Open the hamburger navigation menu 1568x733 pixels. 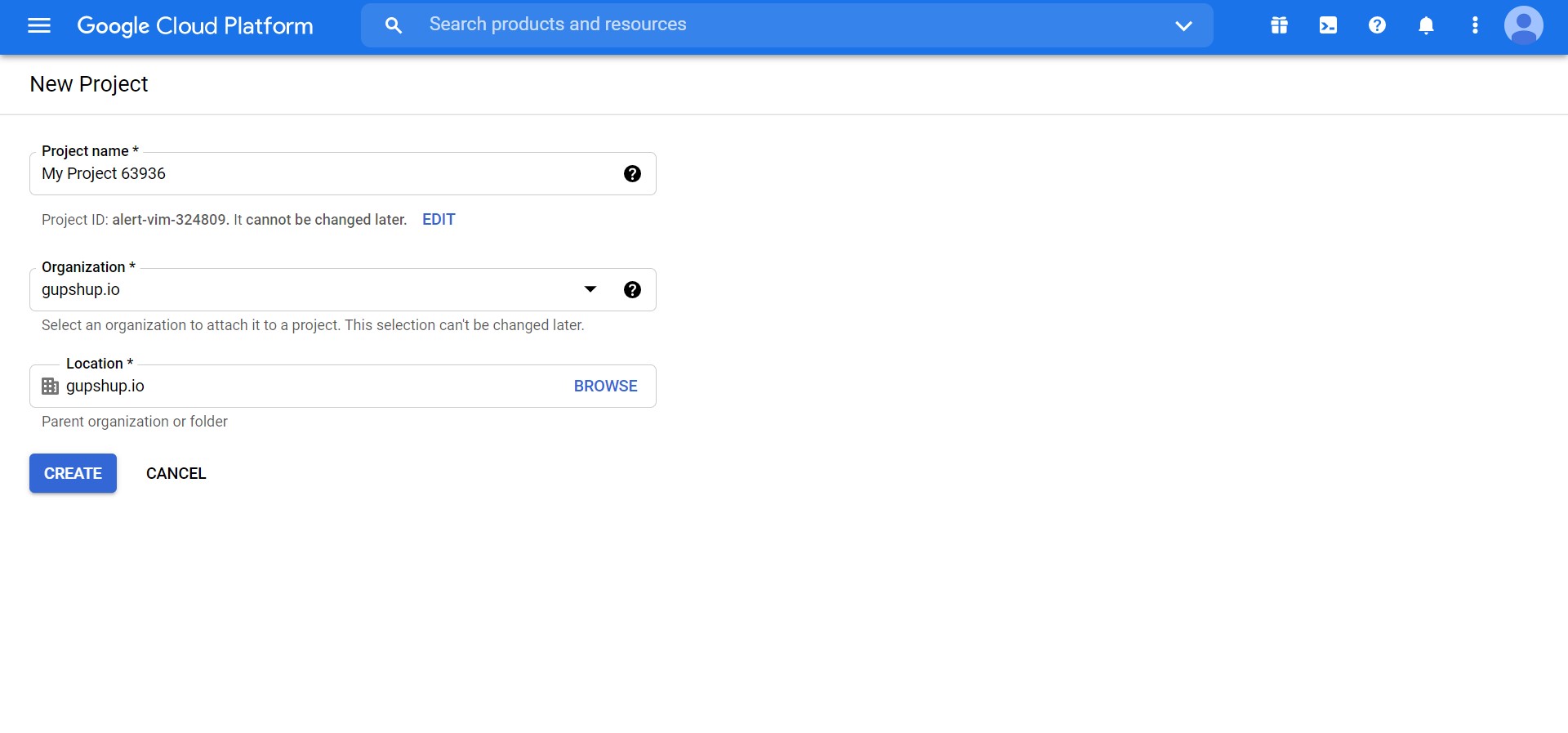pyautogui.click(x=39, y=25)
